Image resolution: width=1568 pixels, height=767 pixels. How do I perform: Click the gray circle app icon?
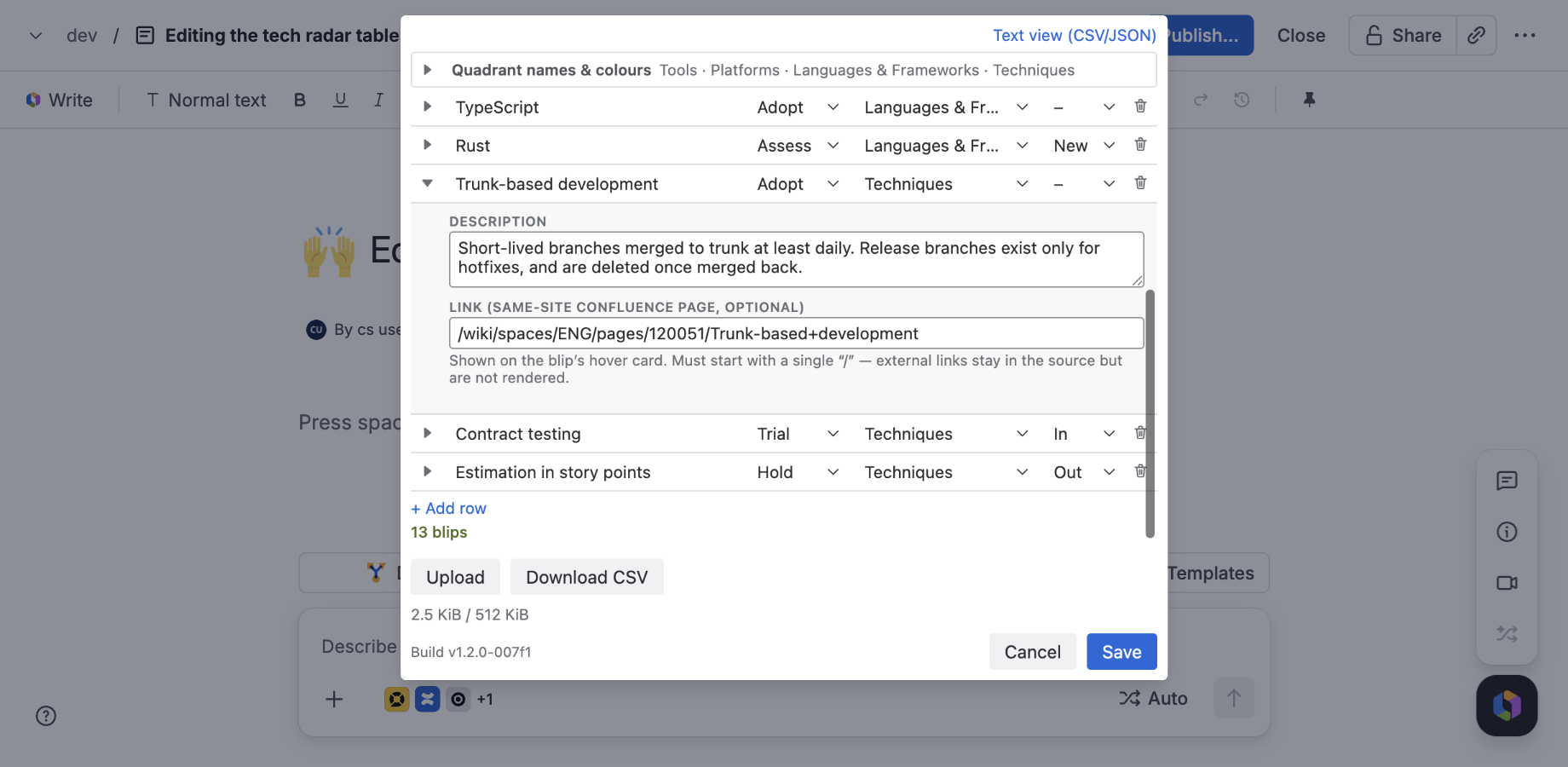[x=458, y=700]
